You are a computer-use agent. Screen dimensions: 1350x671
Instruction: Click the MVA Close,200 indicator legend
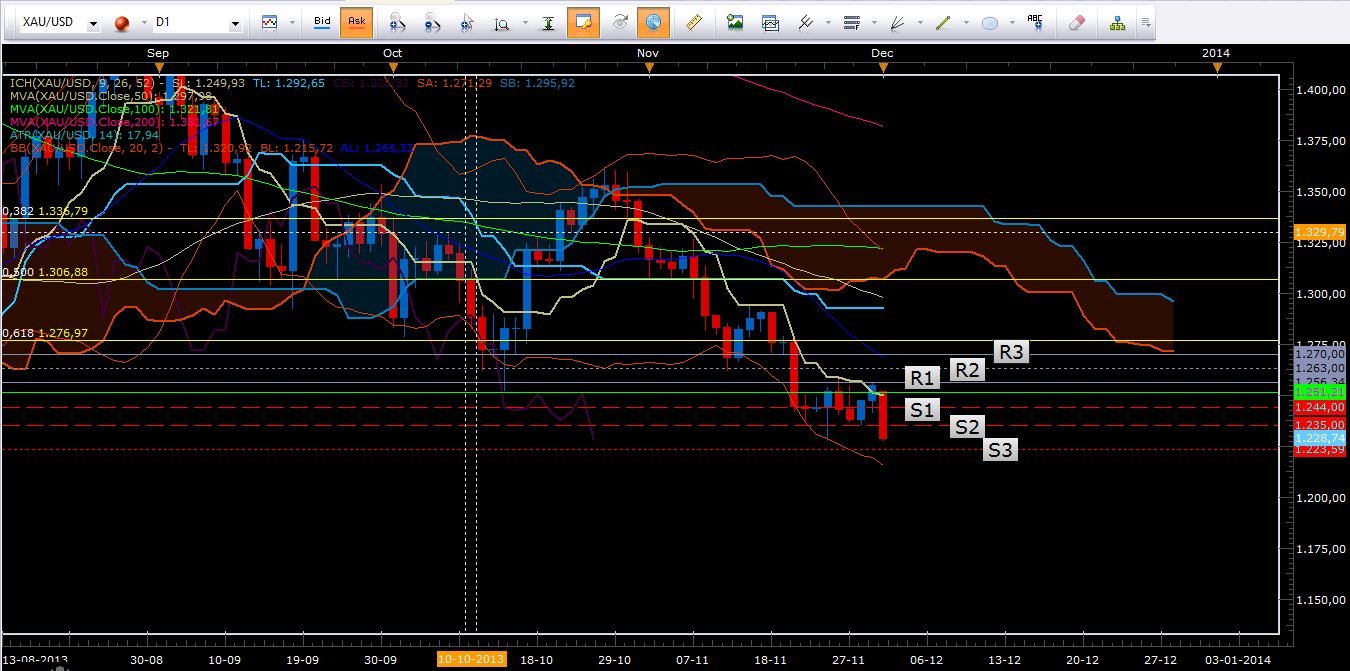click(113, 122)
